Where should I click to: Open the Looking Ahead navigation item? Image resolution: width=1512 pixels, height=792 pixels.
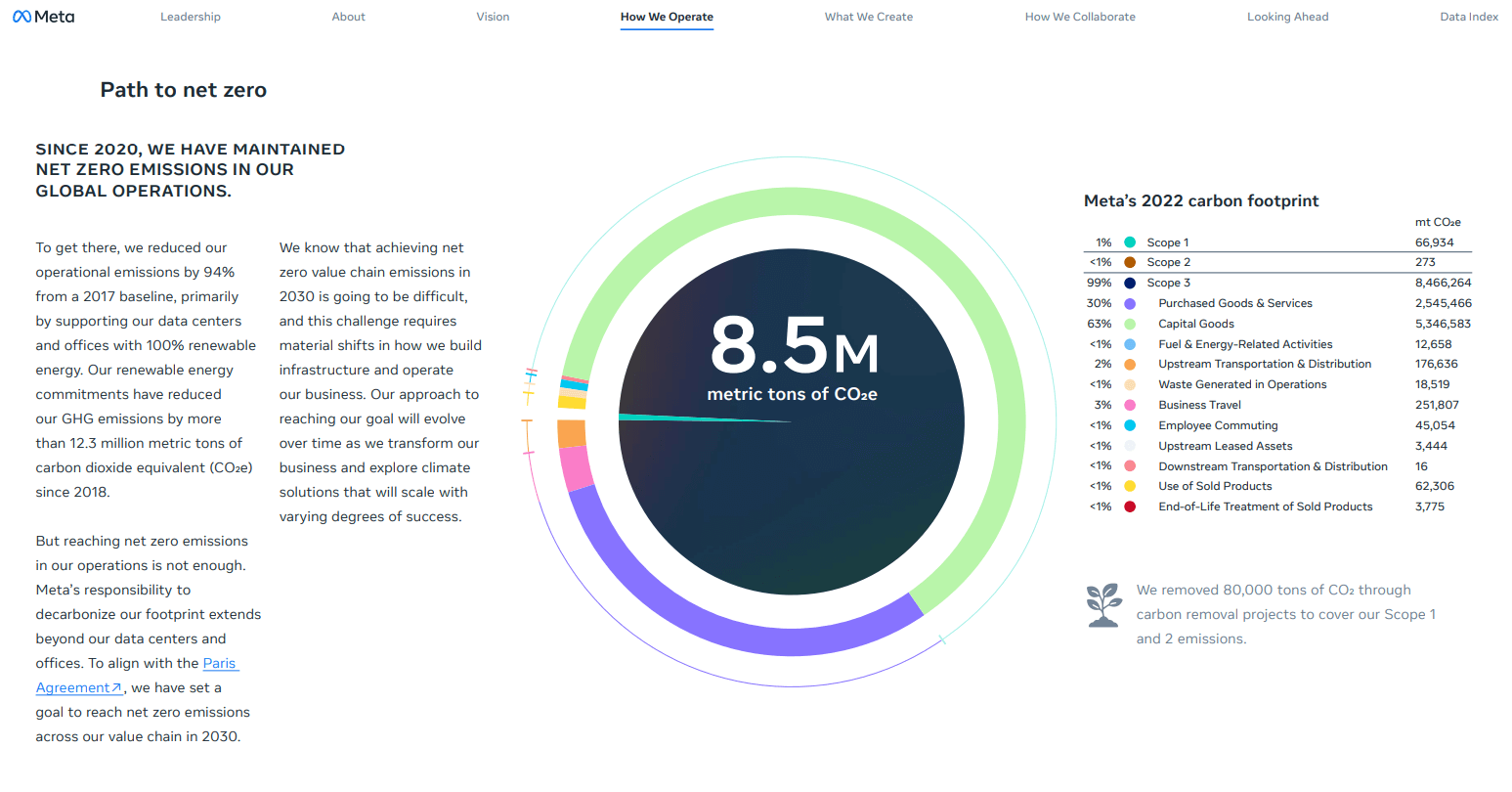pyautogui.click(x=1287, y=16)
